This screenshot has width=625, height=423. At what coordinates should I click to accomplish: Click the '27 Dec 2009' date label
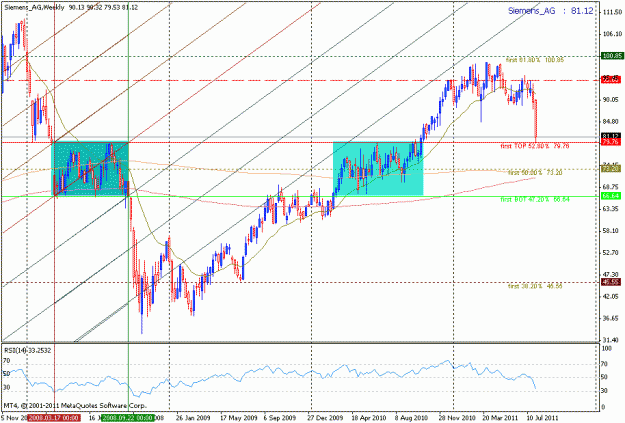pos(326,418)
